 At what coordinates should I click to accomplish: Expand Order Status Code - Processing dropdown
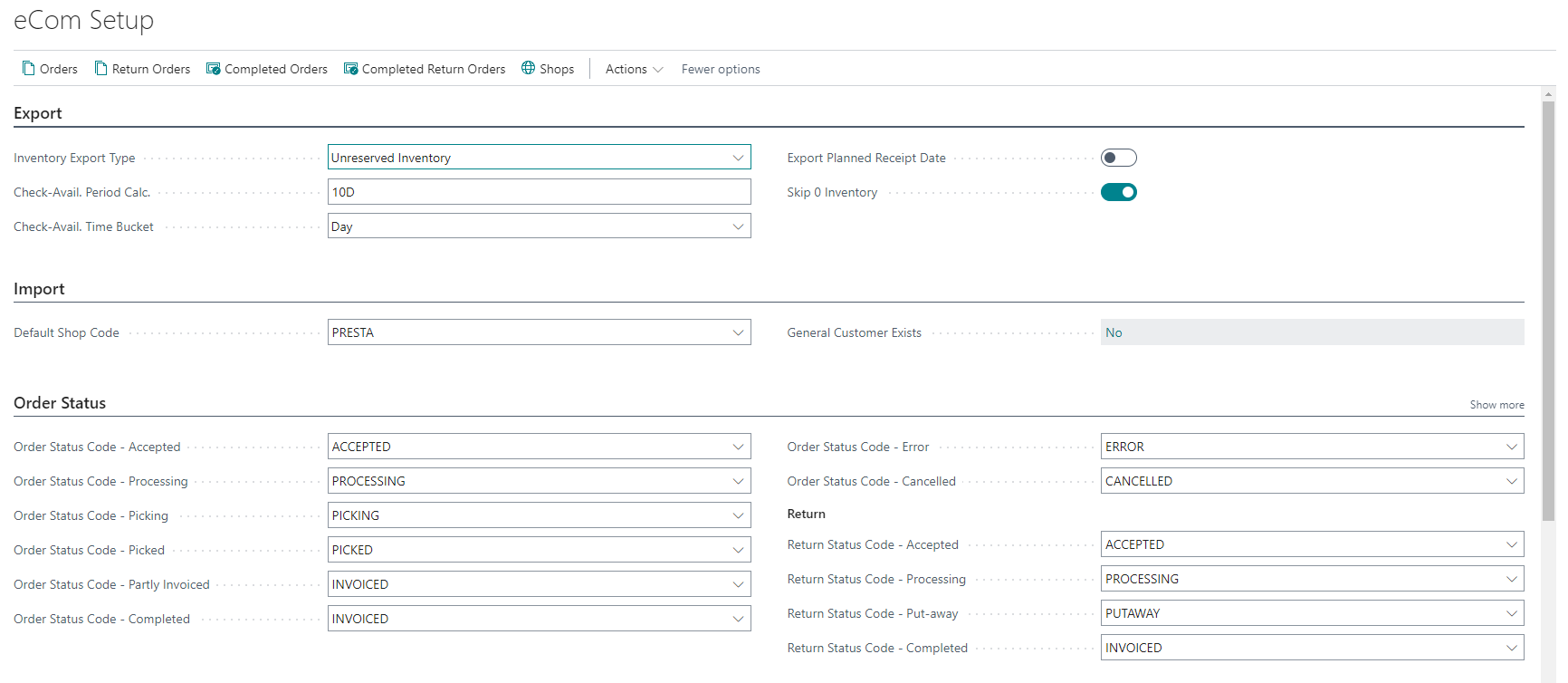pyautogui.click(x=739, y=481)
